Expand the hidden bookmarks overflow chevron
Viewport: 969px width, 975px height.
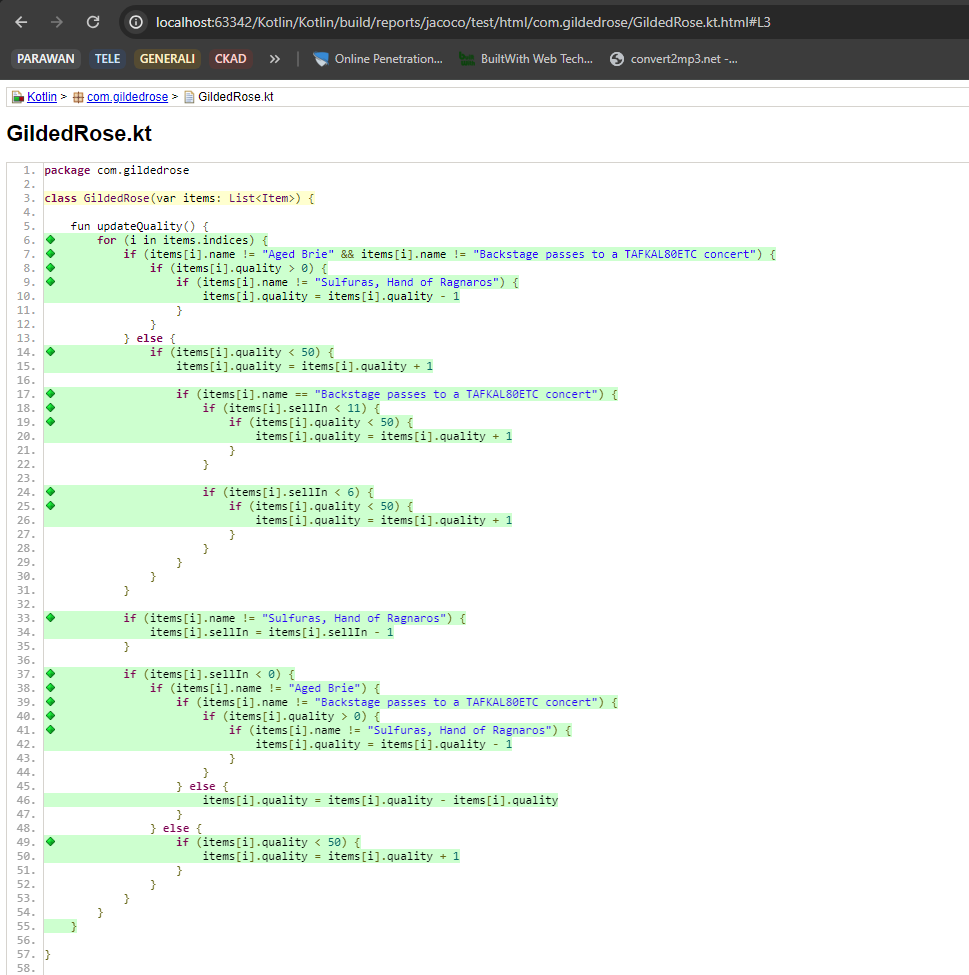pyautogui.click(x=275, y=59)
